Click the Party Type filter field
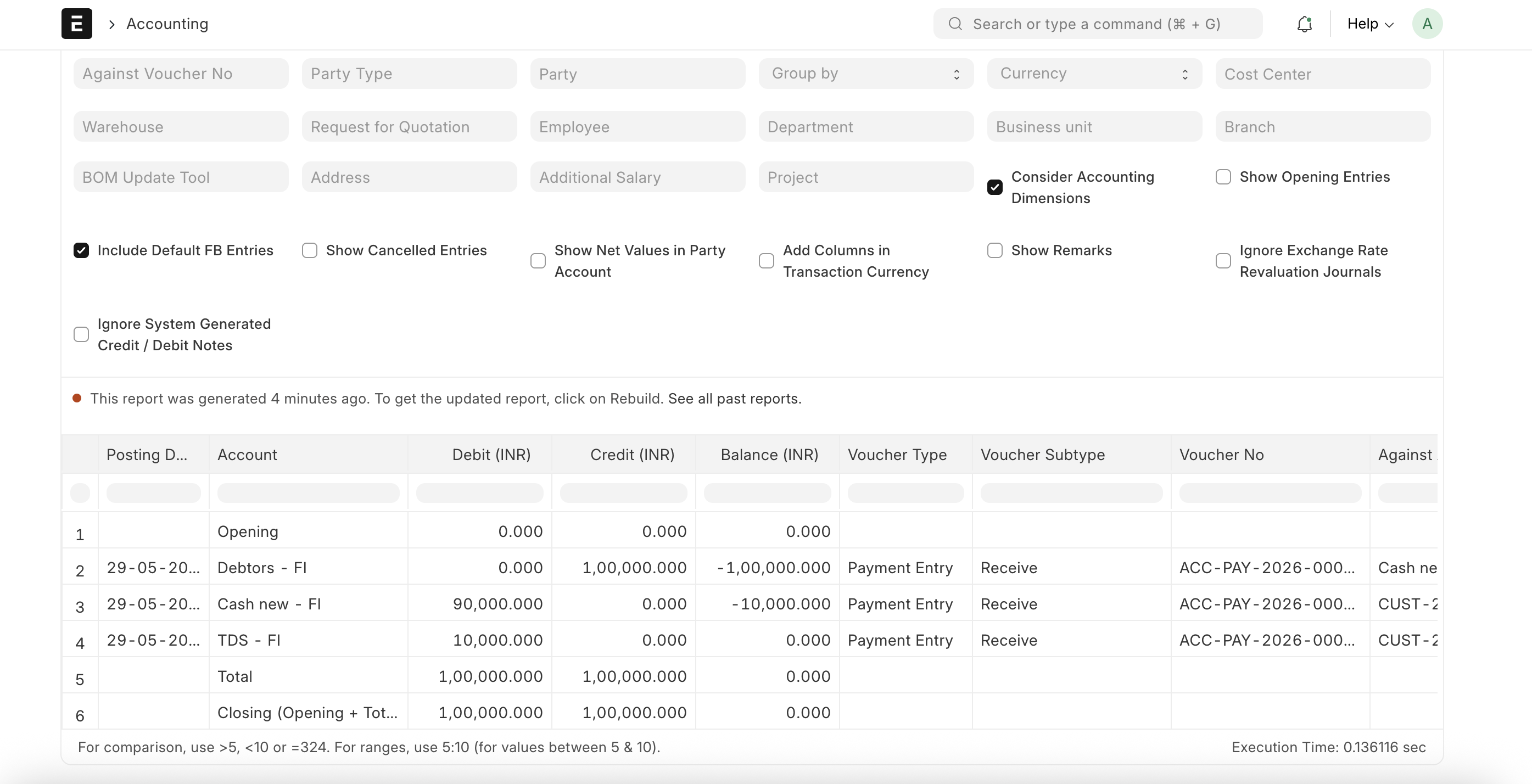1532x784 pixels. point(409,74)
